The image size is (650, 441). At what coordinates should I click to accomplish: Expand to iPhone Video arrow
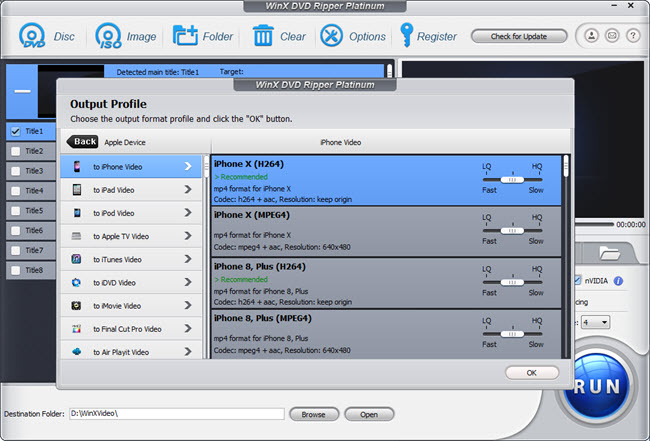tap(188, 167)
